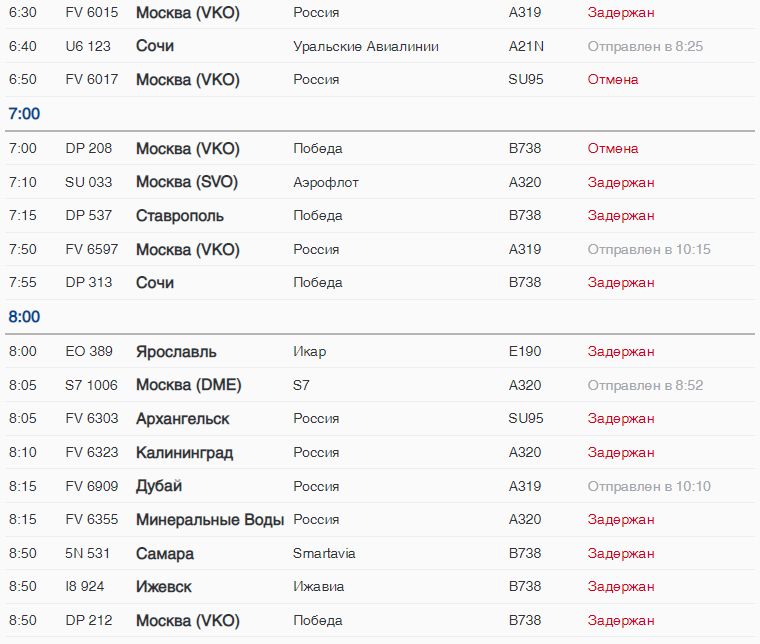Open DP 212 flight to Москва (VKO)

pos(380,620)
